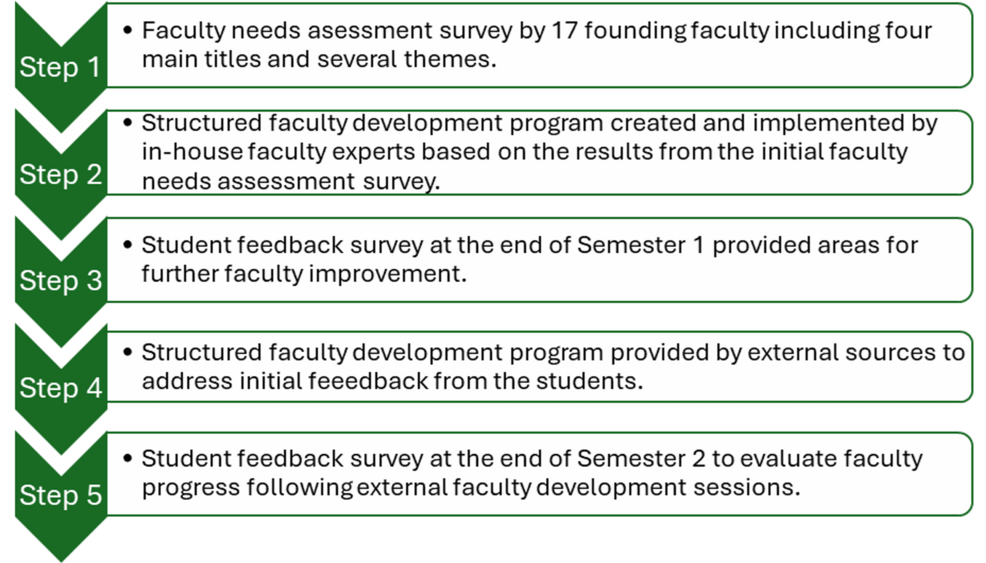Click the bottom arrow tip below Step 5
The image size is (986, 563).
(x=60, y=553)
